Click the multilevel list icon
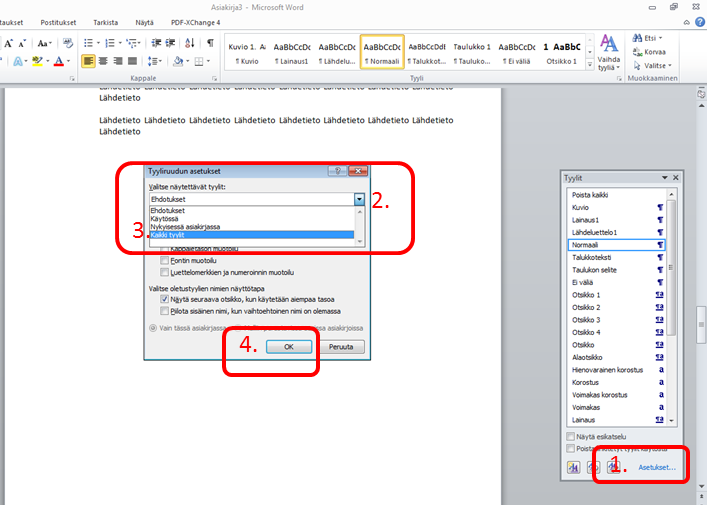This screenshot has width=707, height=505. [x=131, y=43]
